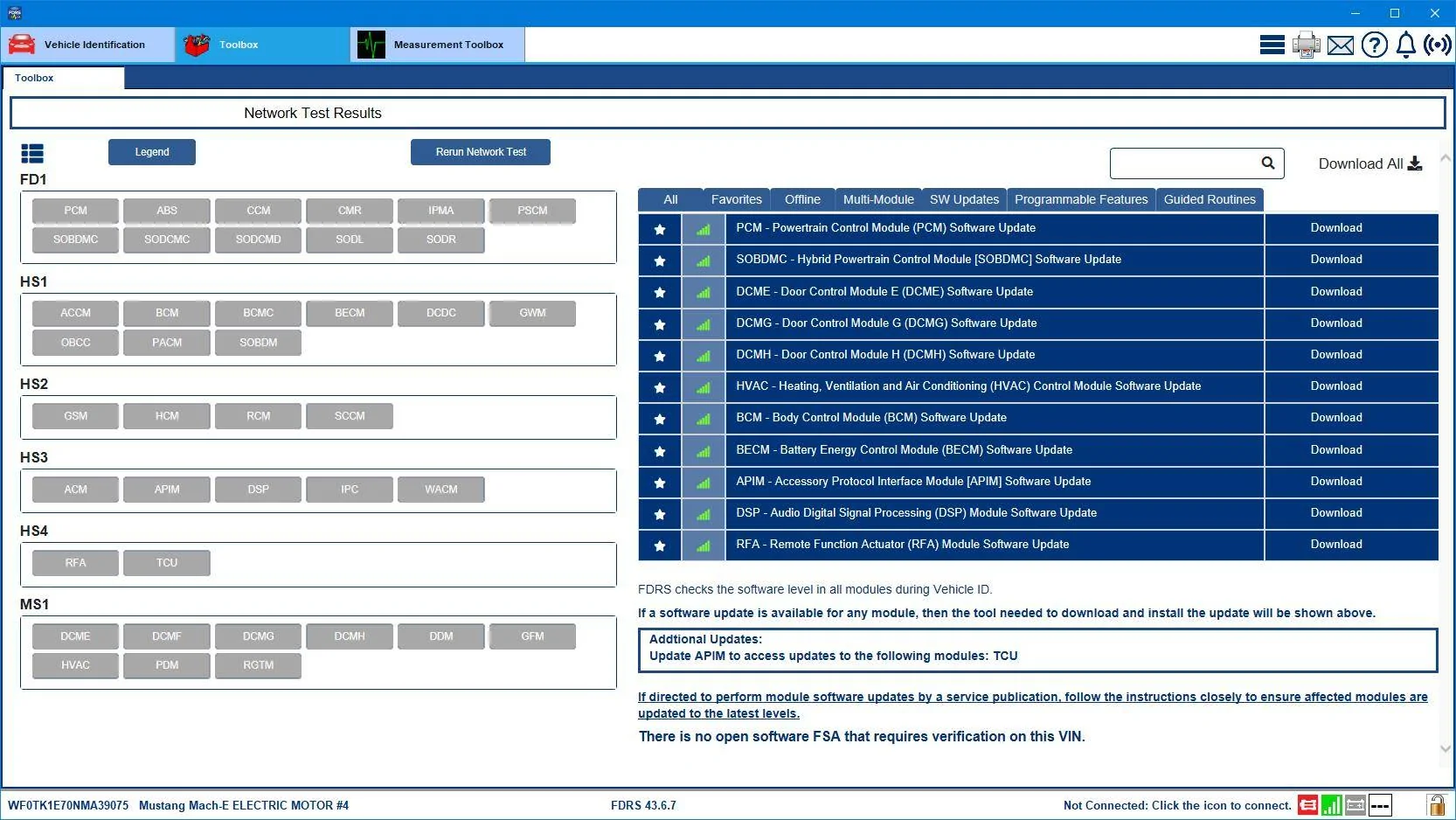Click Rerun Network Test button
Viewport: 1456px width, 820px height.
(x=481, y=152)
